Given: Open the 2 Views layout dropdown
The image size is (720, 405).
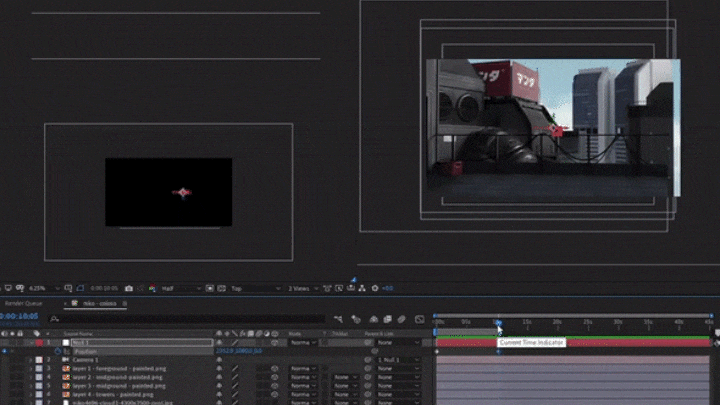Looking at the screenshot, I should (x=303, y=288).
